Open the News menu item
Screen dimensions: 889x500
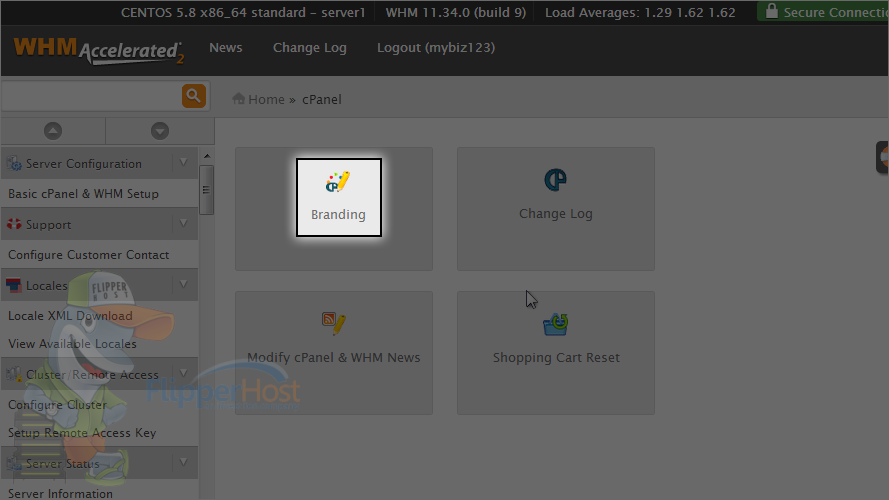tap(226, 48)
